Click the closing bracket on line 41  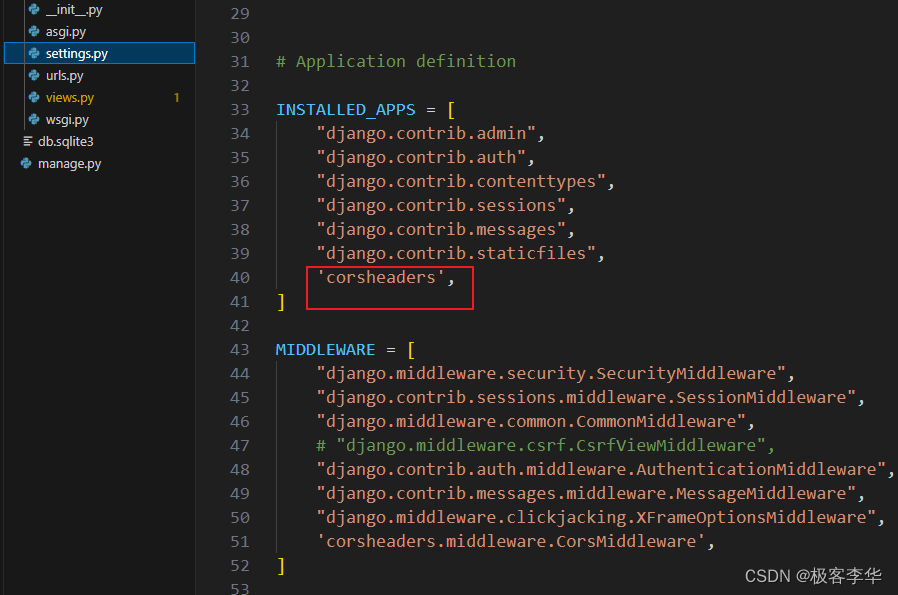281,302
